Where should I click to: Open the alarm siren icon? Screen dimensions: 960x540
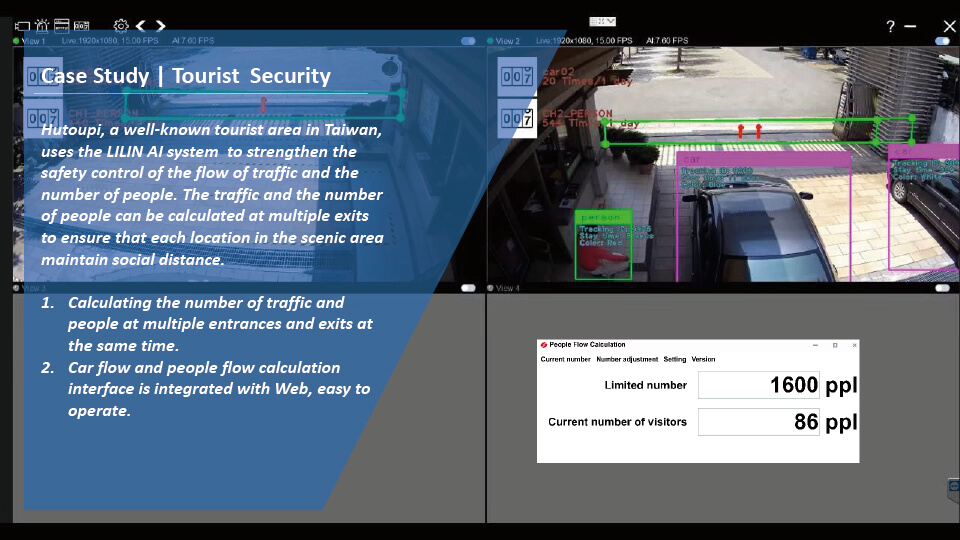[x=42, y=25]
